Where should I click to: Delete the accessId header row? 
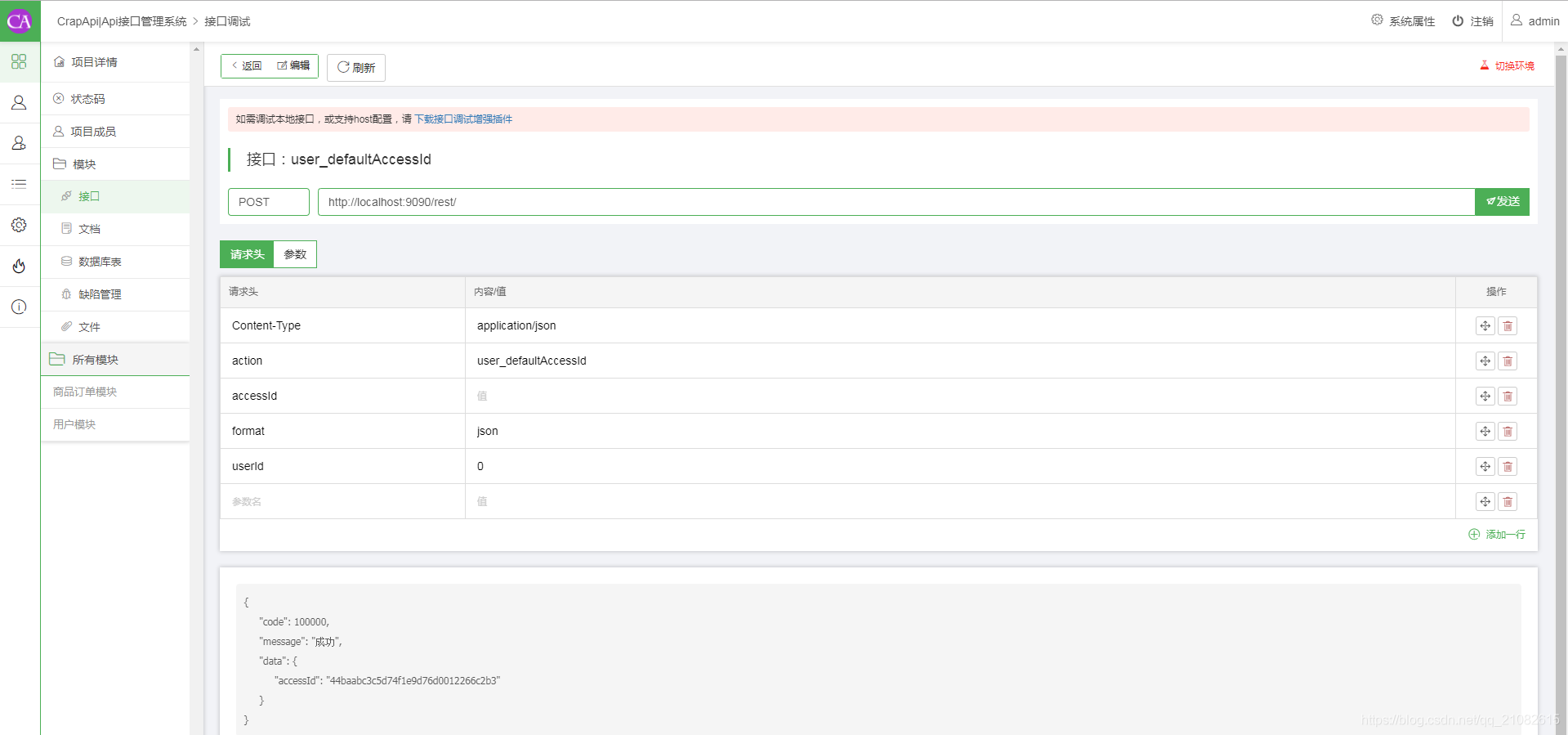pos(1508,396)
